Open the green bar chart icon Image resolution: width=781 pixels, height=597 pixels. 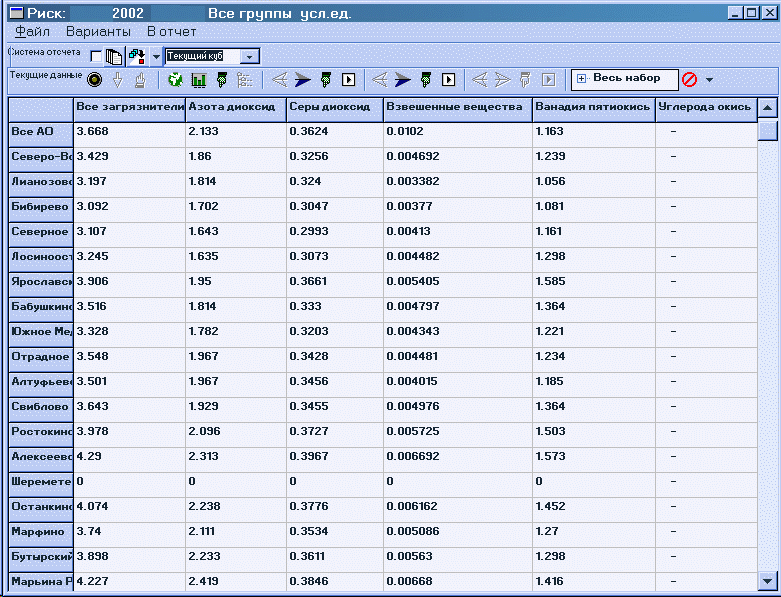(x=199, y=80)
